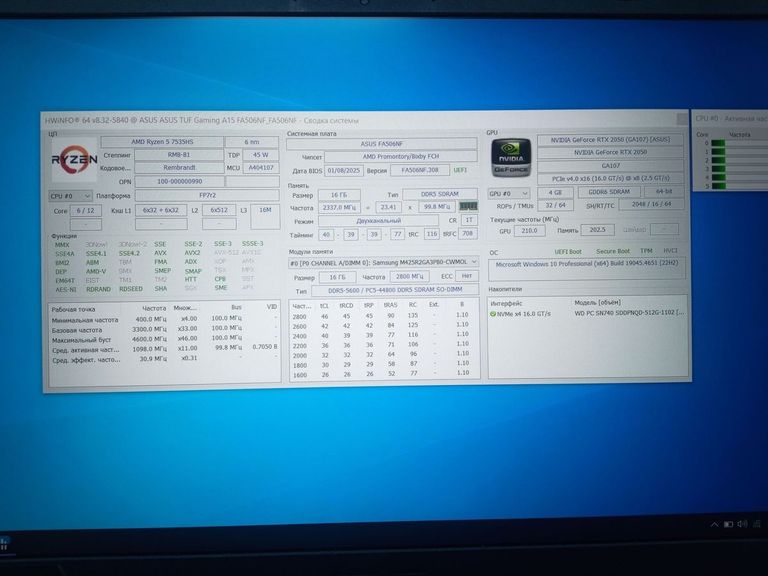The width and height of the screenshot is (768, 576).
Task: Click the NVIDIA GeForce RTX 2050 GPU name field
Action: [609, 152]
